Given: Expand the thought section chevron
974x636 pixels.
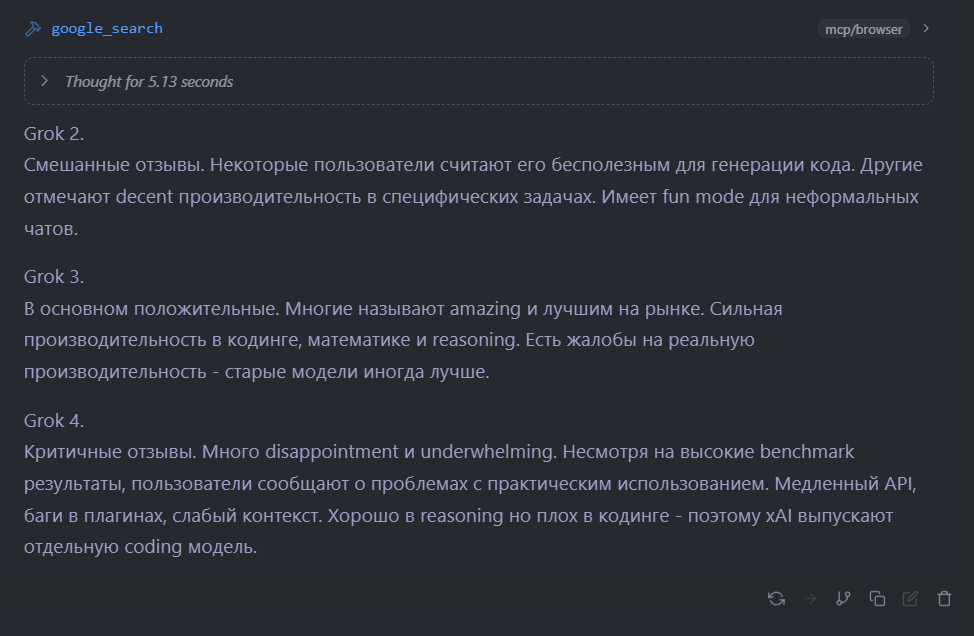Looking at the screenshot, I should 44,81.
